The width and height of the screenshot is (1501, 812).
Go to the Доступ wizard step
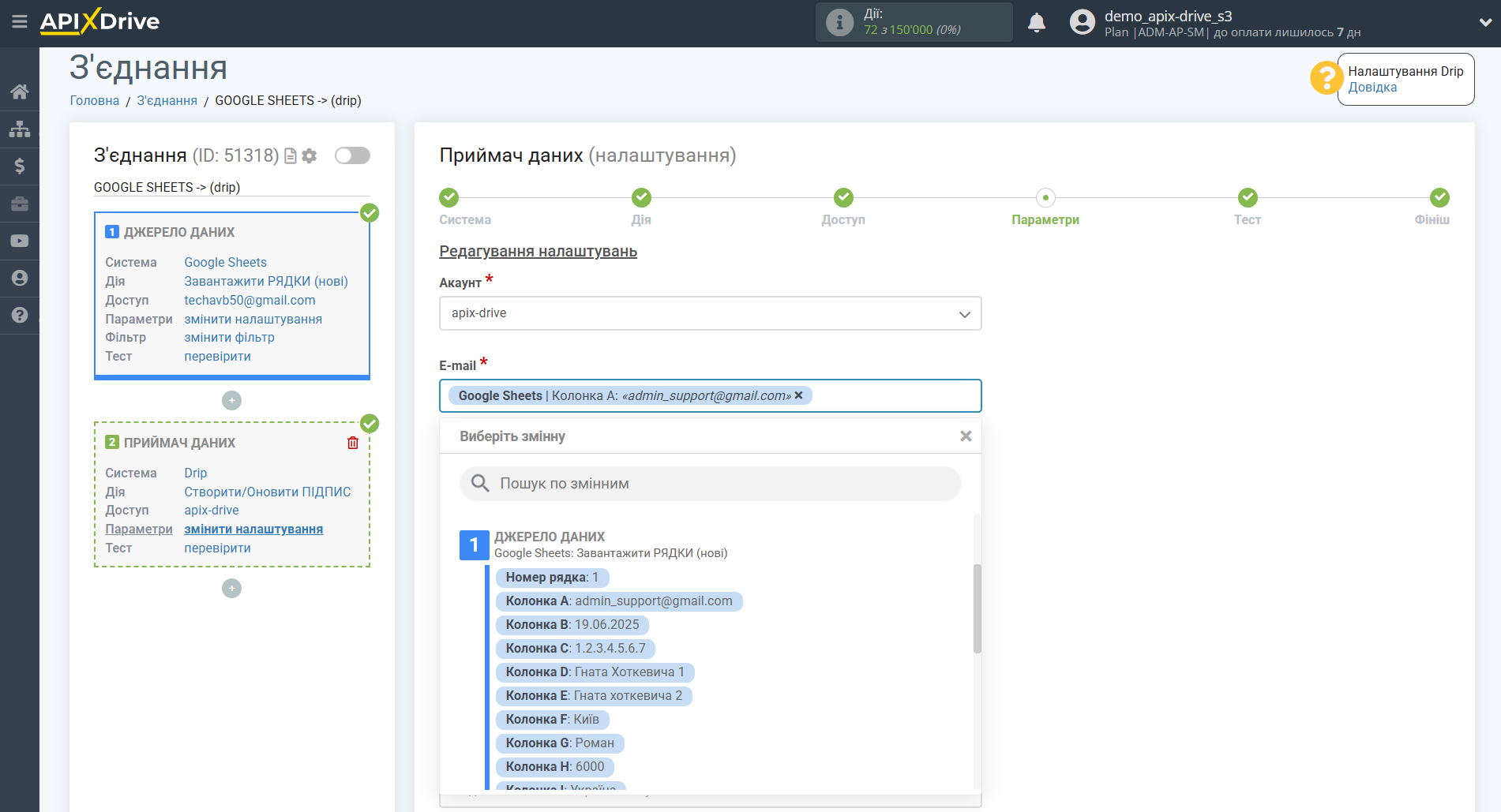pos(843,197)
